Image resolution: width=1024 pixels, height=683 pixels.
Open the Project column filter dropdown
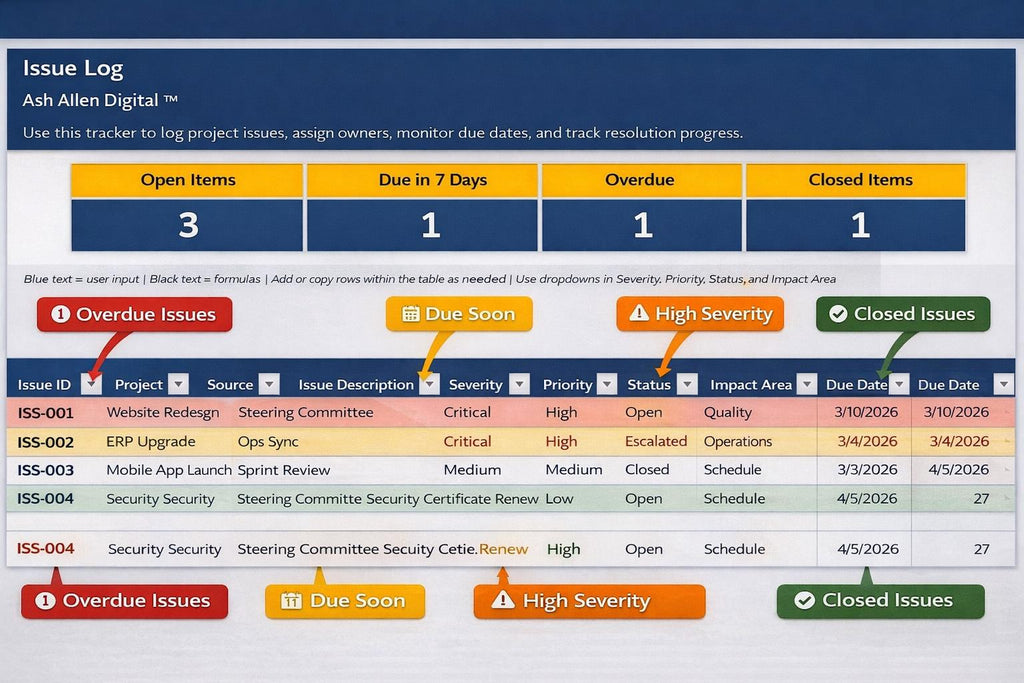178,384
